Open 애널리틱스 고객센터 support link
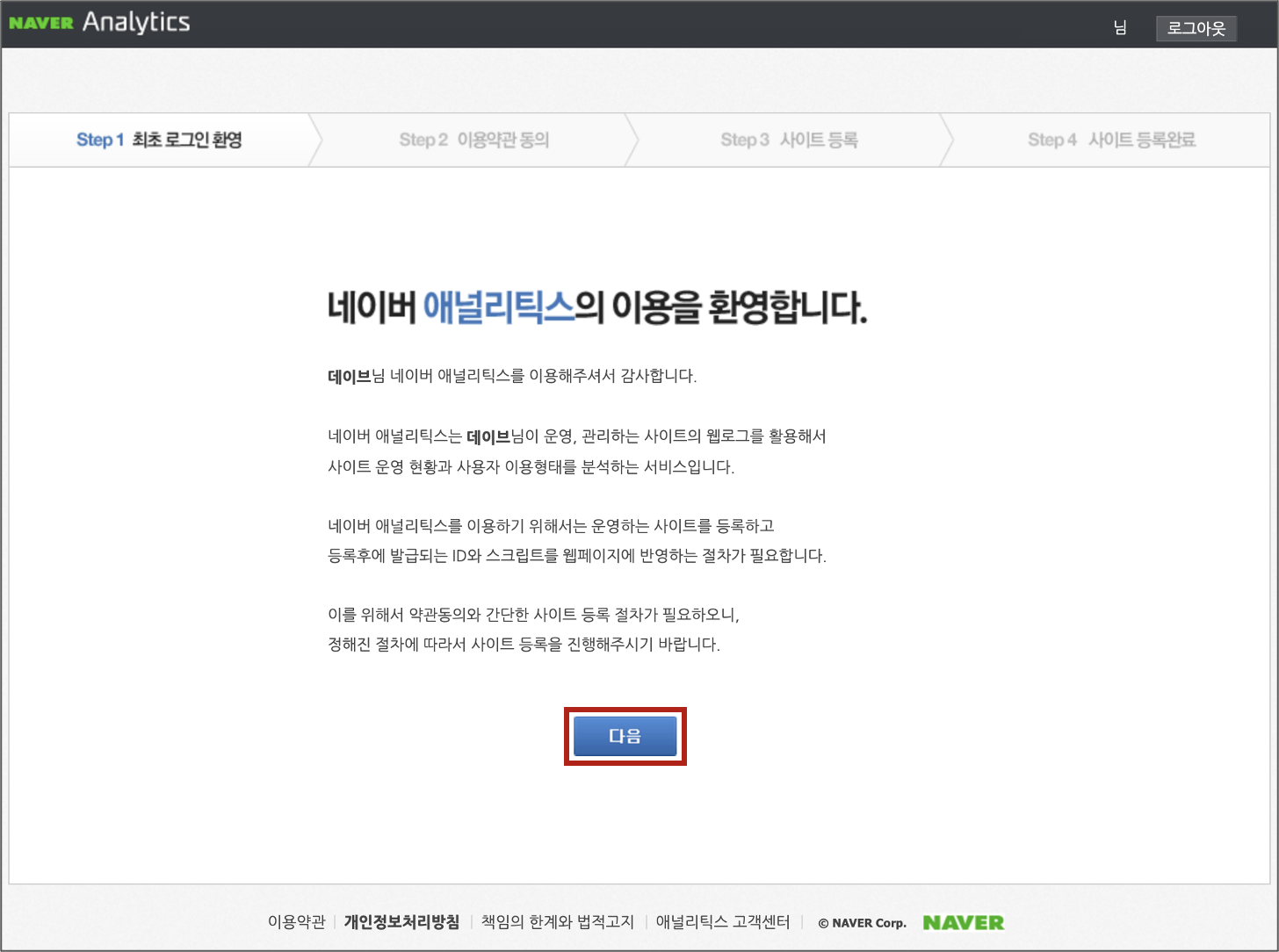Screen dimensions: 1279x952 (x=722, y=922)
